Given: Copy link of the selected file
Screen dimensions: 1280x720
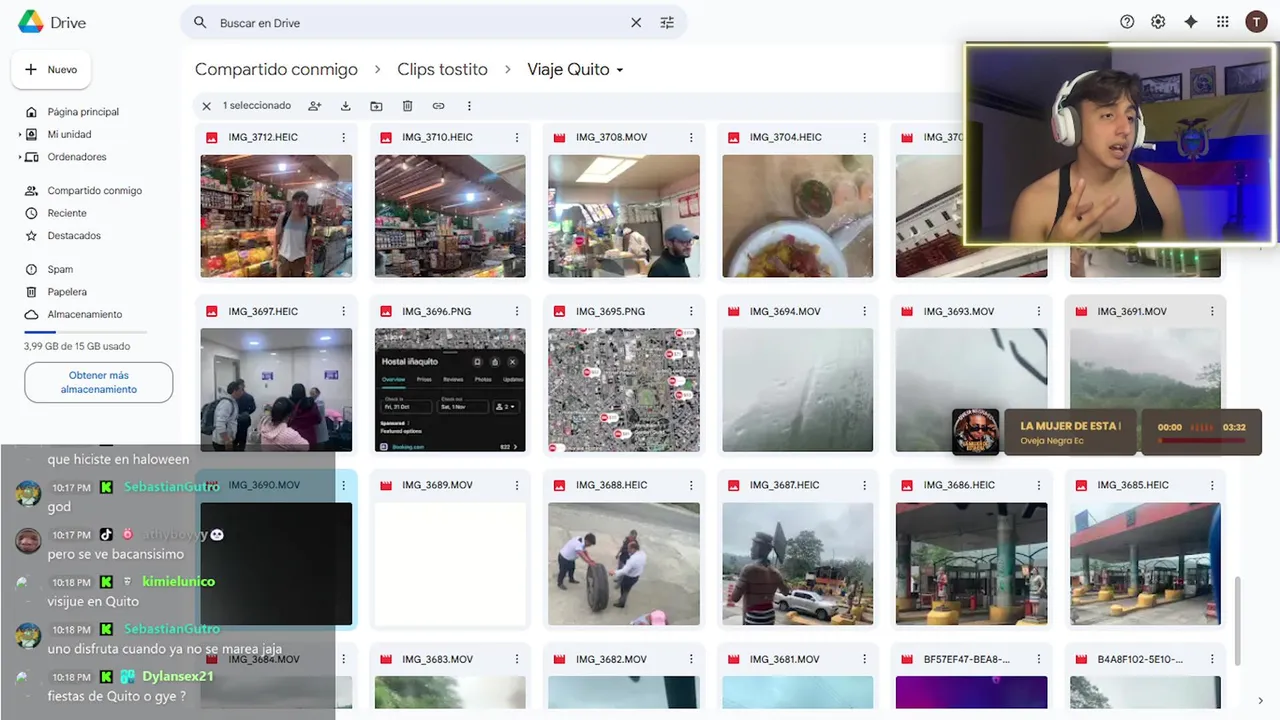Looking at the screenshot, I should pos(438,106).
